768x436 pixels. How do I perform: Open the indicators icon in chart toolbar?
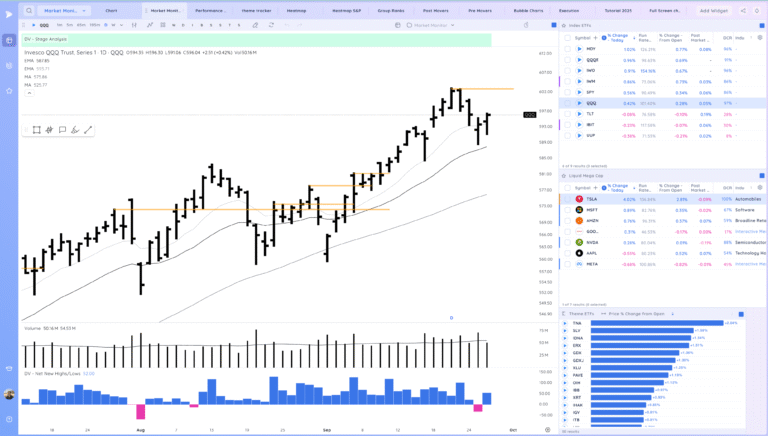click(x=150, y=25)
